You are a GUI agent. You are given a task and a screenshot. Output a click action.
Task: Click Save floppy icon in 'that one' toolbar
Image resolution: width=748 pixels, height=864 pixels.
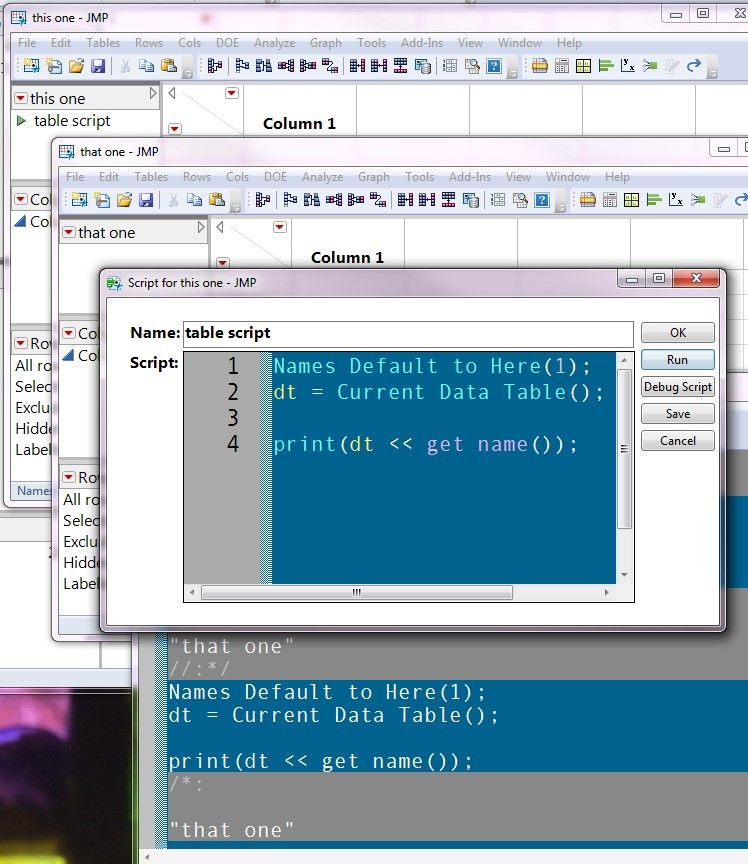pyautogui.click(x=146, y=200)
